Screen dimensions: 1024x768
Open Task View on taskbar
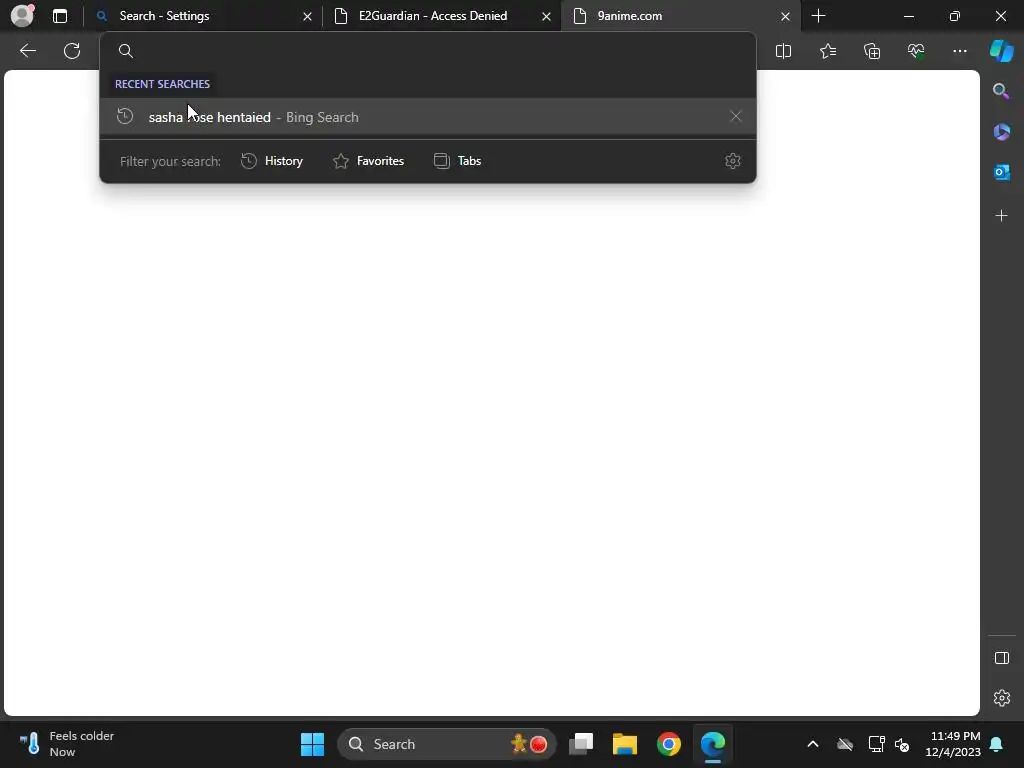coord(581,744)
